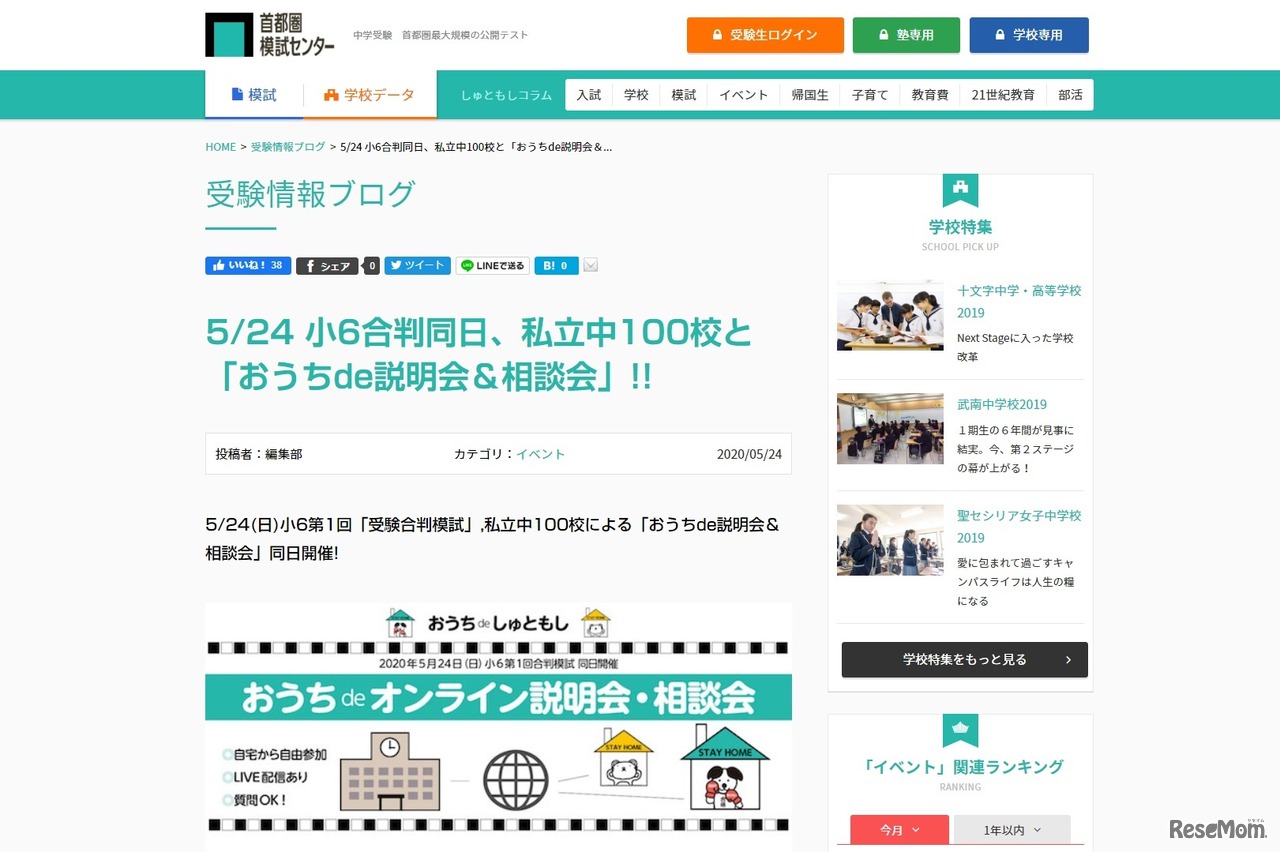Image resolution: width=1280 pixels, height=852 pixels.
Task: Click the email envelope share icon
Action: (x=591, y=266)
